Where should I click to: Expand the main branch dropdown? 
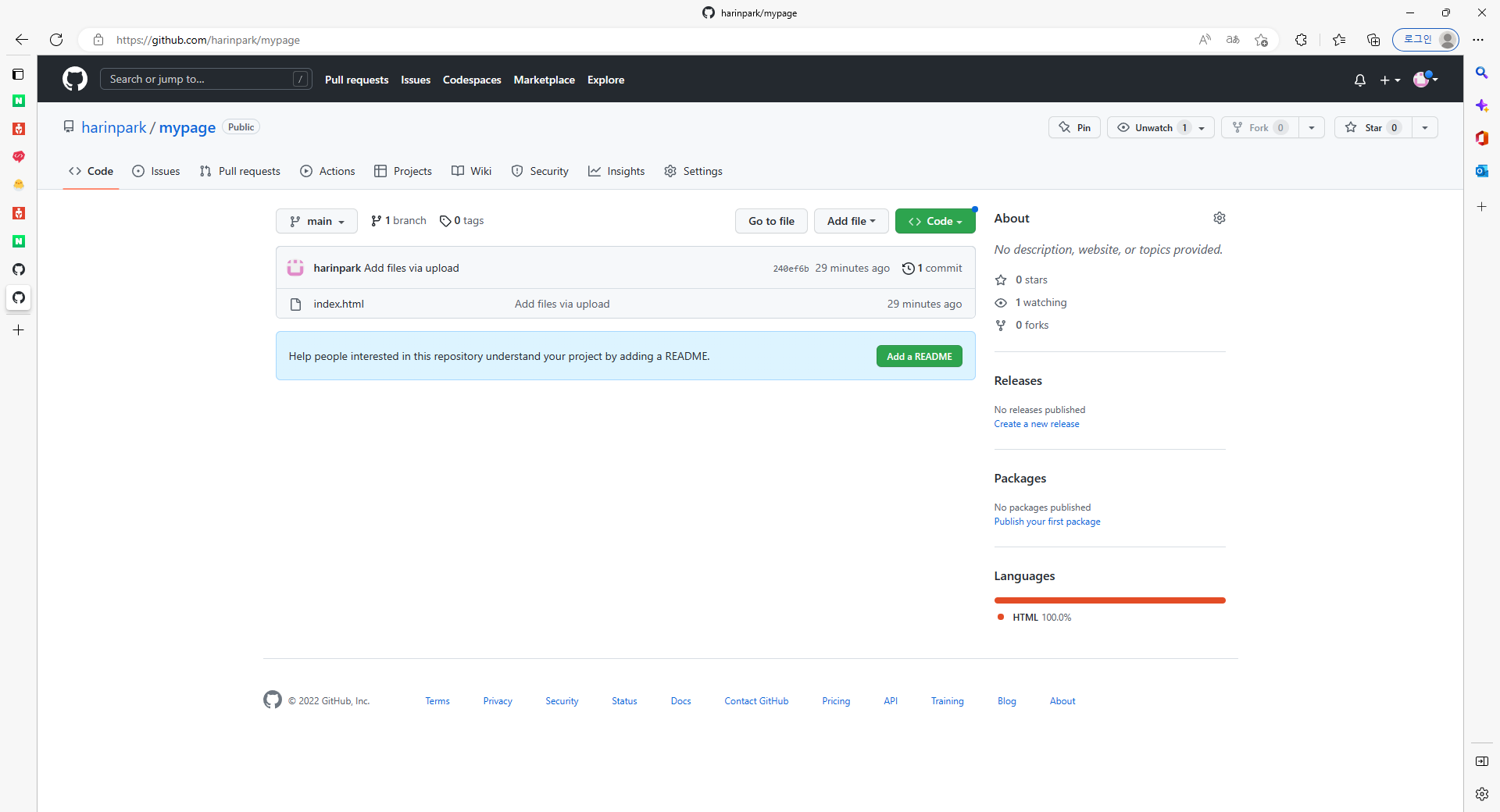click(x=316, y=221)
